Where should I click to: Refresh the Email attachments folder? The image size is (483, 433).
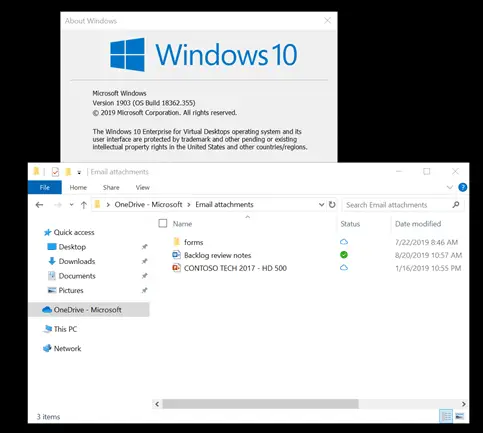[332, 204]
